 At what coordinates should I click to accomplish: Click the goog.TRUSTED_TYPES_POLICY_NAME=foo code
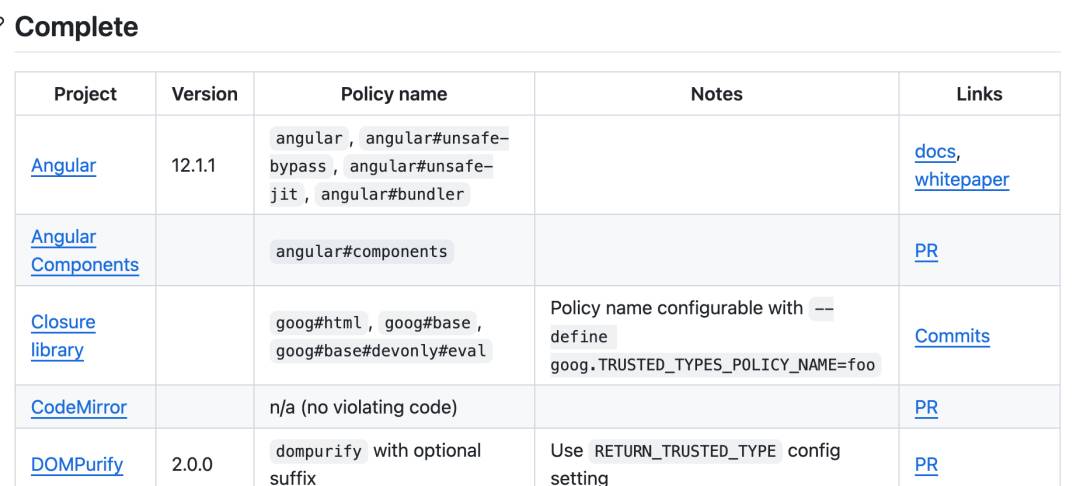[712, 366]
